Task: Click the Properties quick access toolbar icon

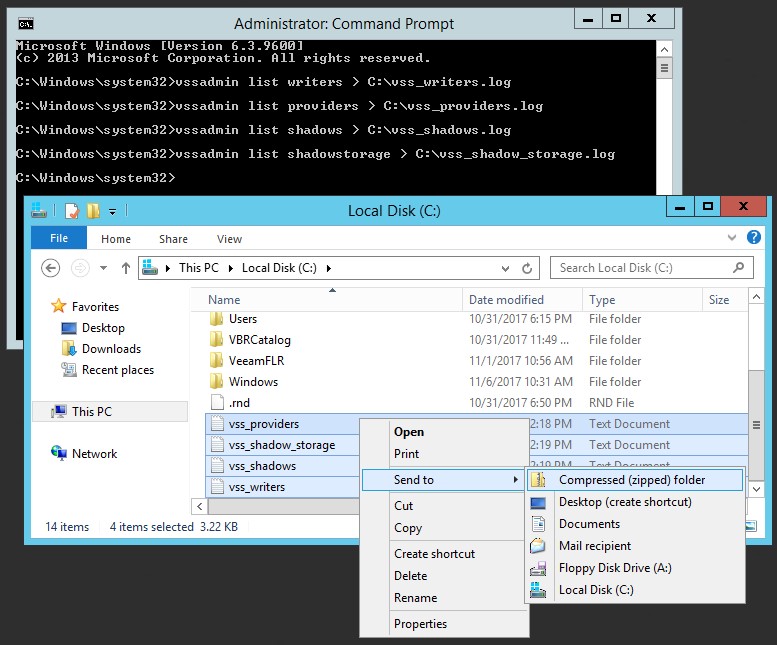Action: pyautogui.click(x=72, y=211)
